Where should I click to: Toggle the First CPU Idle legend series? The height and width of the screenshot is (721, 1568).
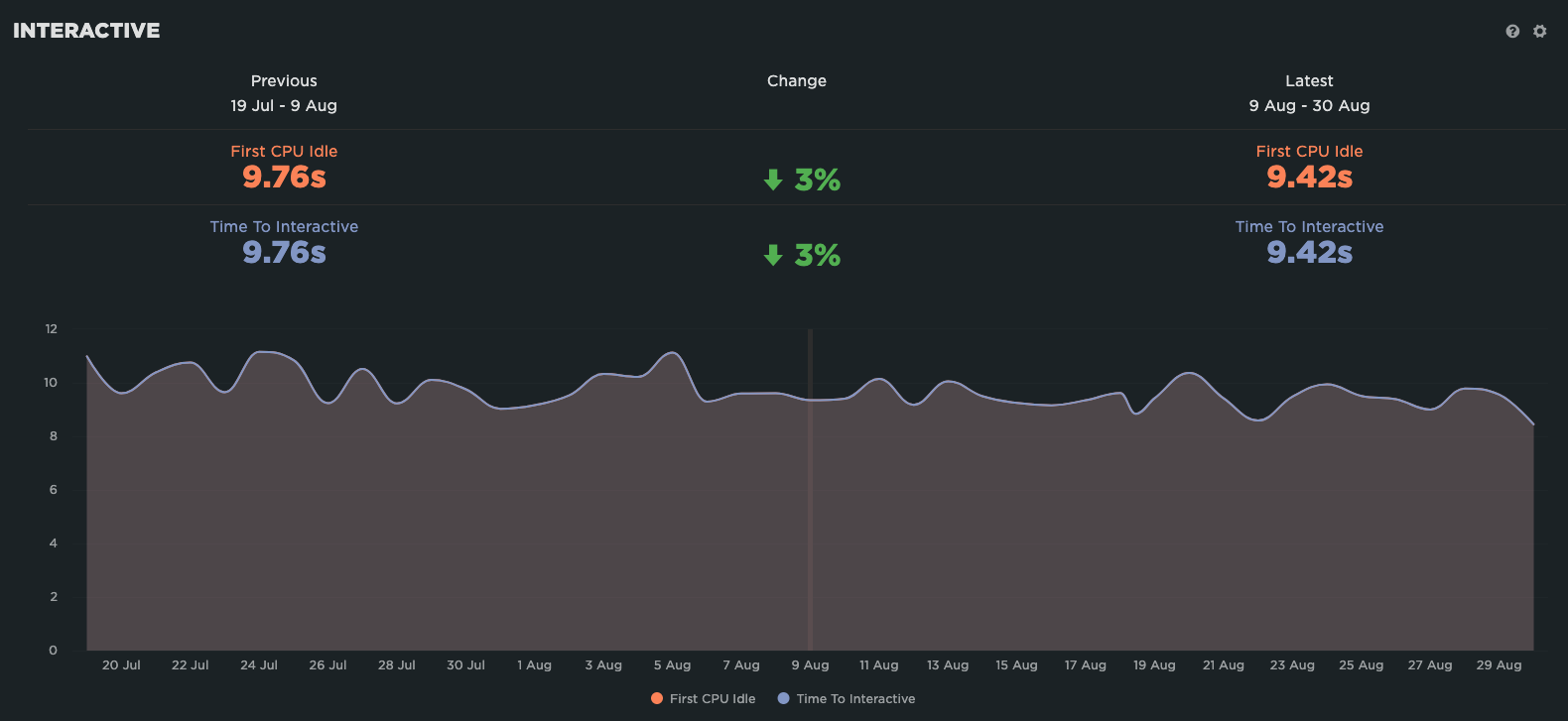(x=703, y=699)
